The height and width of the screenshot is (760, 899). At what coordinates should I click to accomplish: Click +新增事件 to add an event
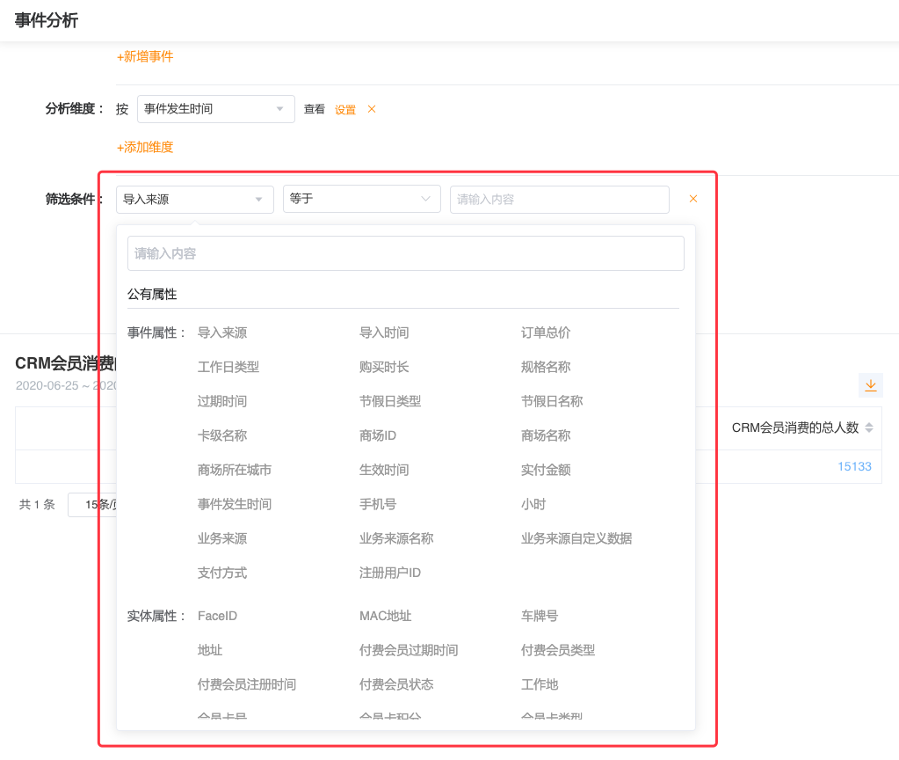click(x=145, y=57)
